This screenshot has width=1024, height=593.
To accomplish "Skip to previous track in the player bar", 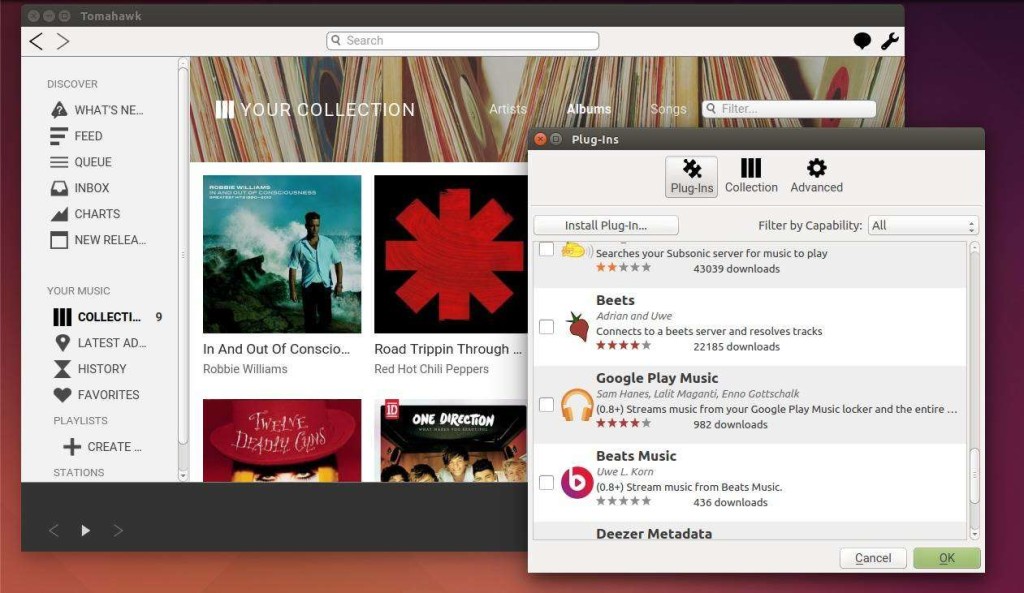I will (54, 530).
